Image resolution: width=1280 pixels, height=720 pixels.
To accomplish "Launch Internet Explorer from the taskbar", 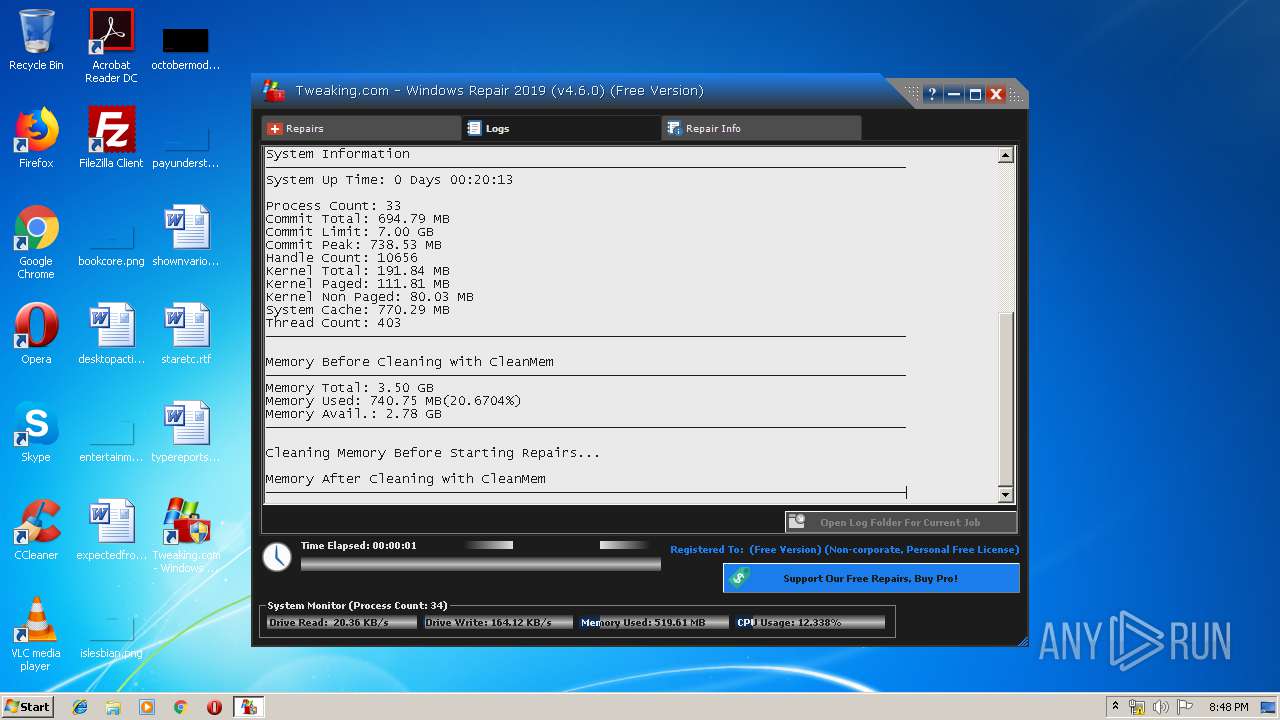I will [x=80, y=707].
